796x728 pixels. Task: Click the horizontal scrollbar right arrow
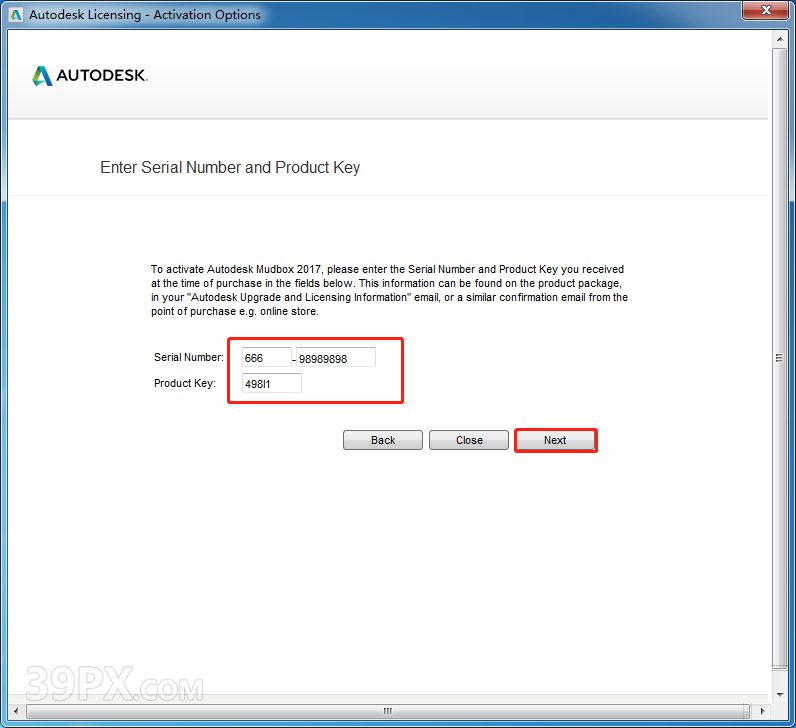point(764,712)
